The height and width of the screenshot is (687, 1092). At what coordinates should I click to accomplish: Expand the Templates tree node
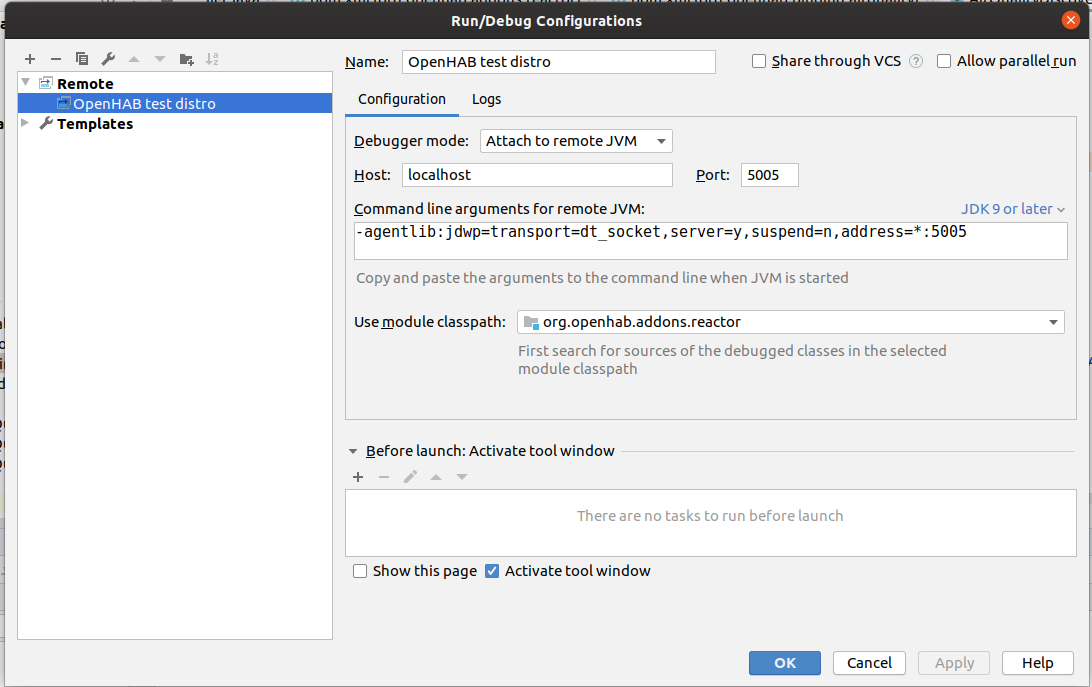tap(26, 124)
